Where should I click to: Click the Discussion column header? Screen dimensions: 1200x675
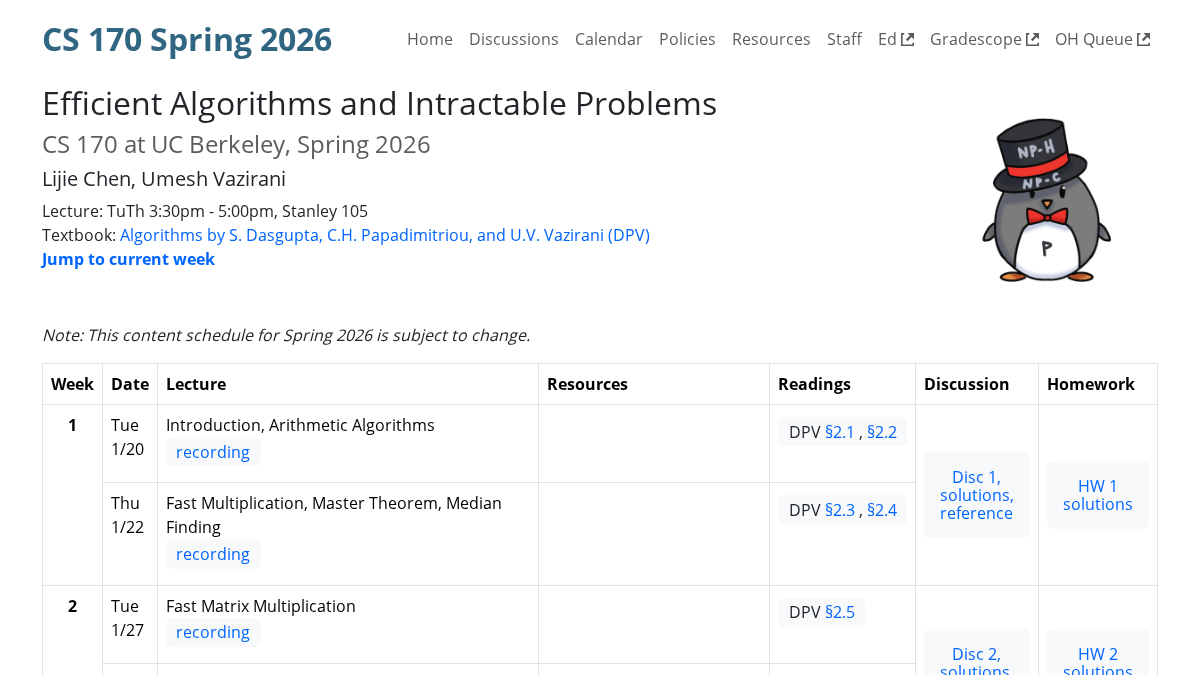977,384
